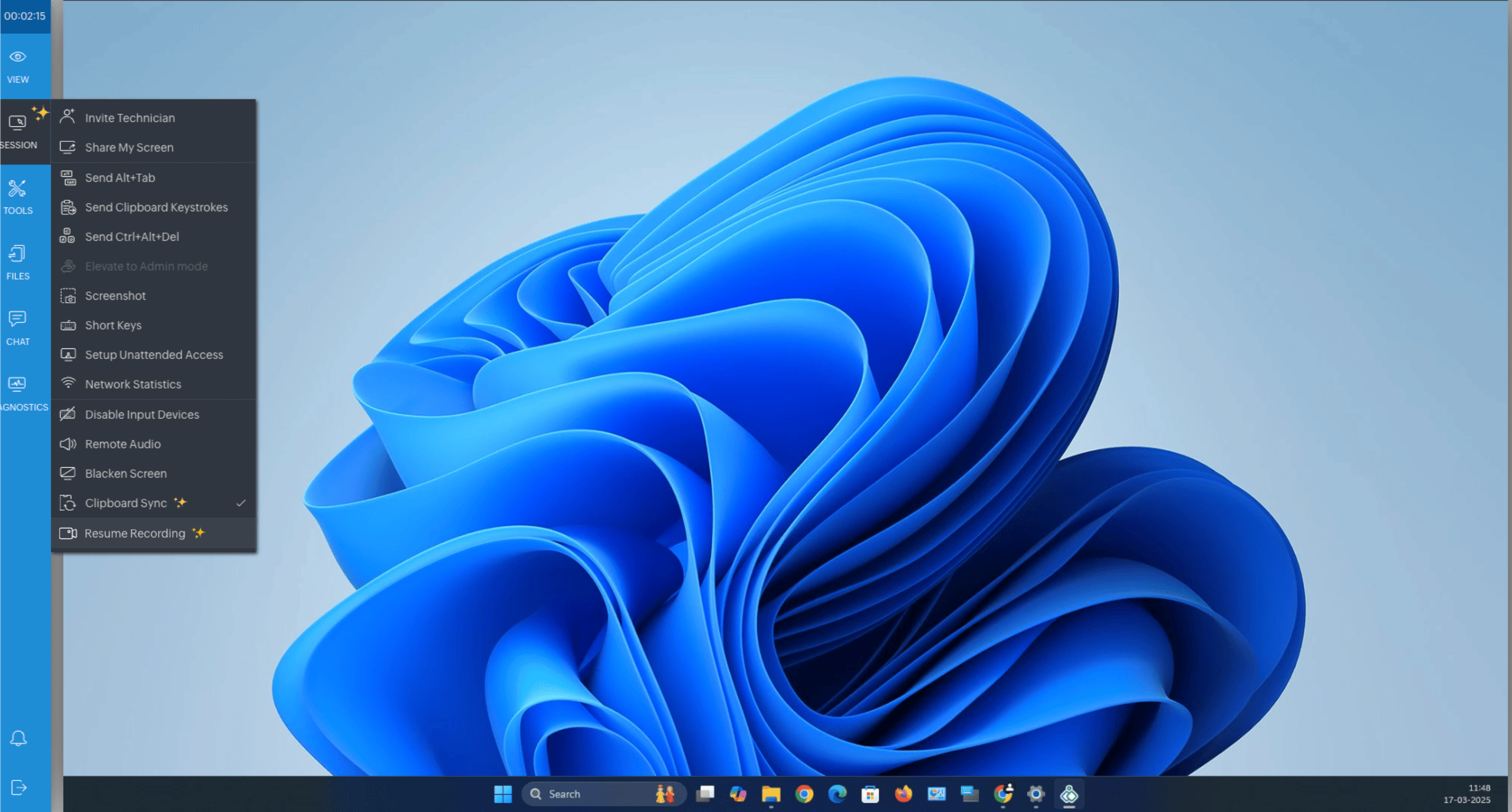Choose Send Ctrl+Alt+Del
The width and height of the screenshot is (1512, 812).
pyautogui.click(x=131, y=237)
